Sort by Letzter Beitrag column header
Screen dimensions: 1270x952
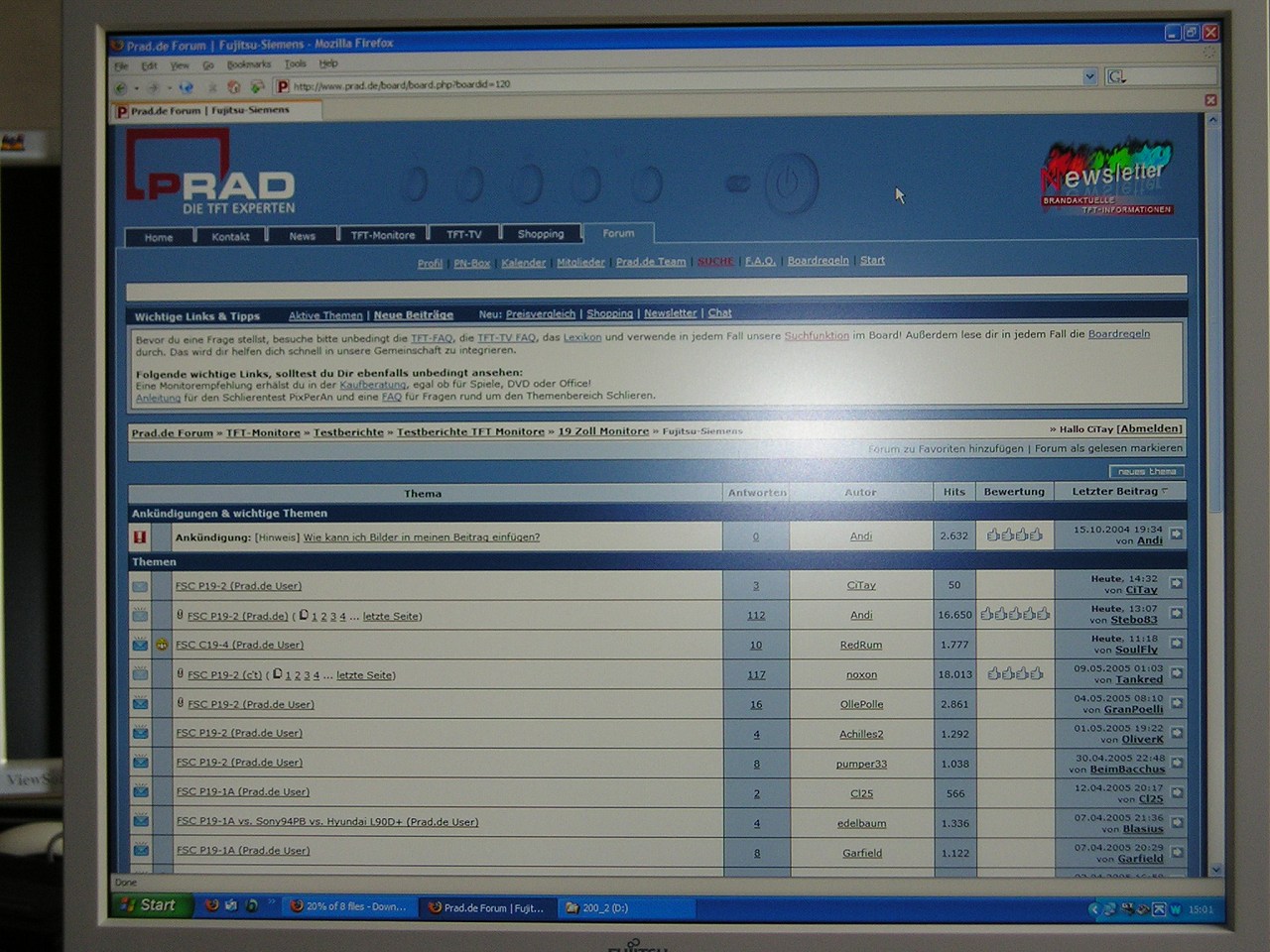pos(1114,491)
